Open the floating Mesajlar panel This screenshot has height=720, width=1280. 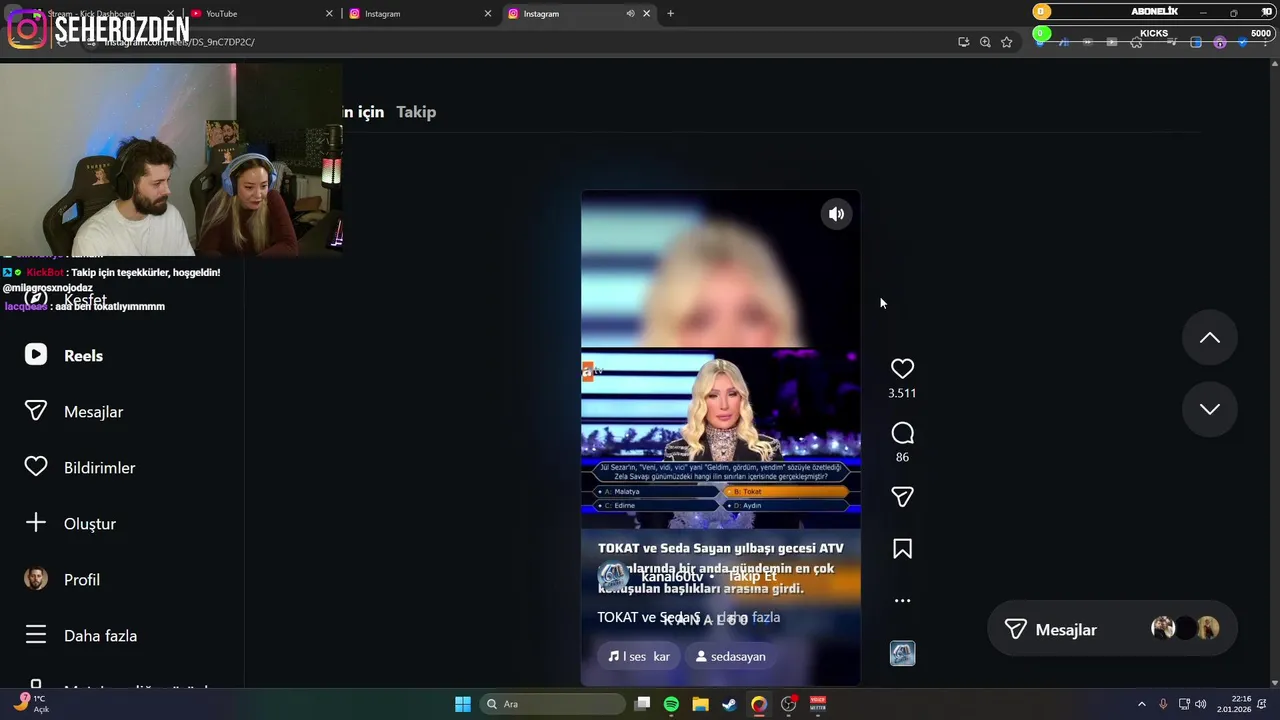point(1112,629)
